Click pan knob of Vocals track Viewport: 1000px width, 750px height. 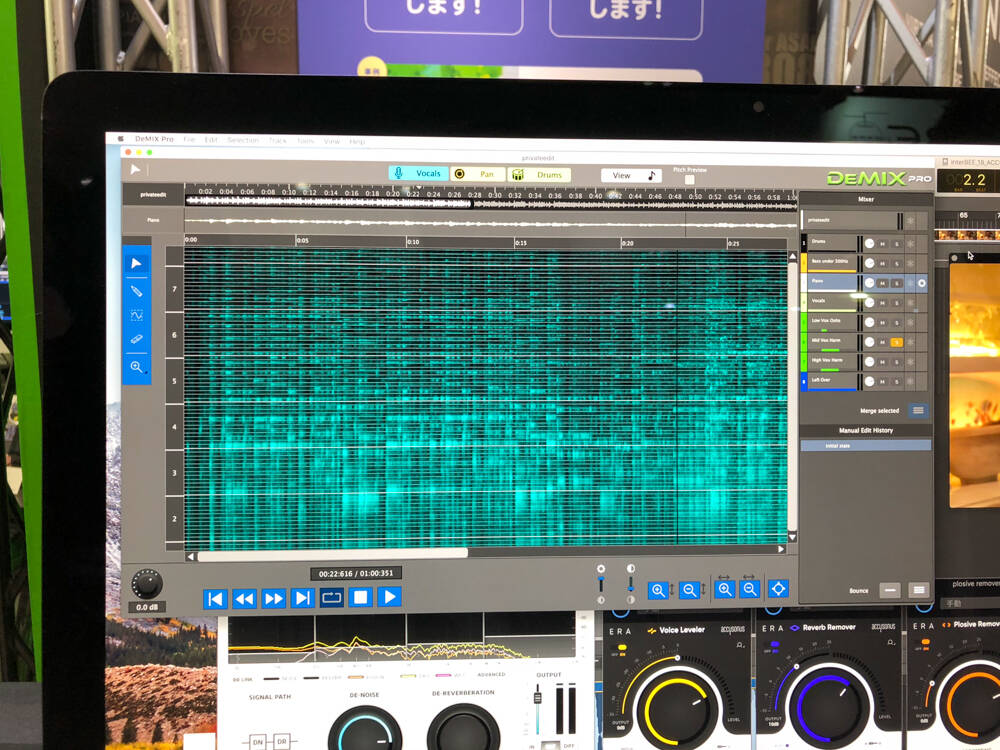[869, 302]
